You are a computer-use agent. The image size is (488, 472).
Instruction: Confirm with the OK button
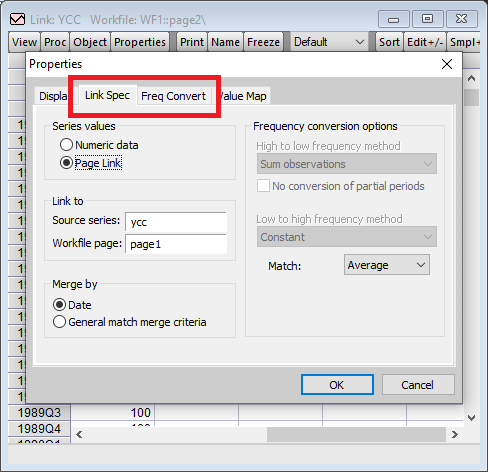tap(337, 385)
